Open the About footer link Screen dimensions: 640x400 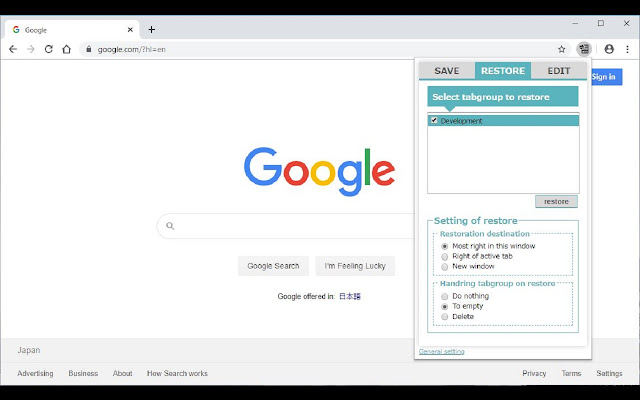(x=122, y=373)
